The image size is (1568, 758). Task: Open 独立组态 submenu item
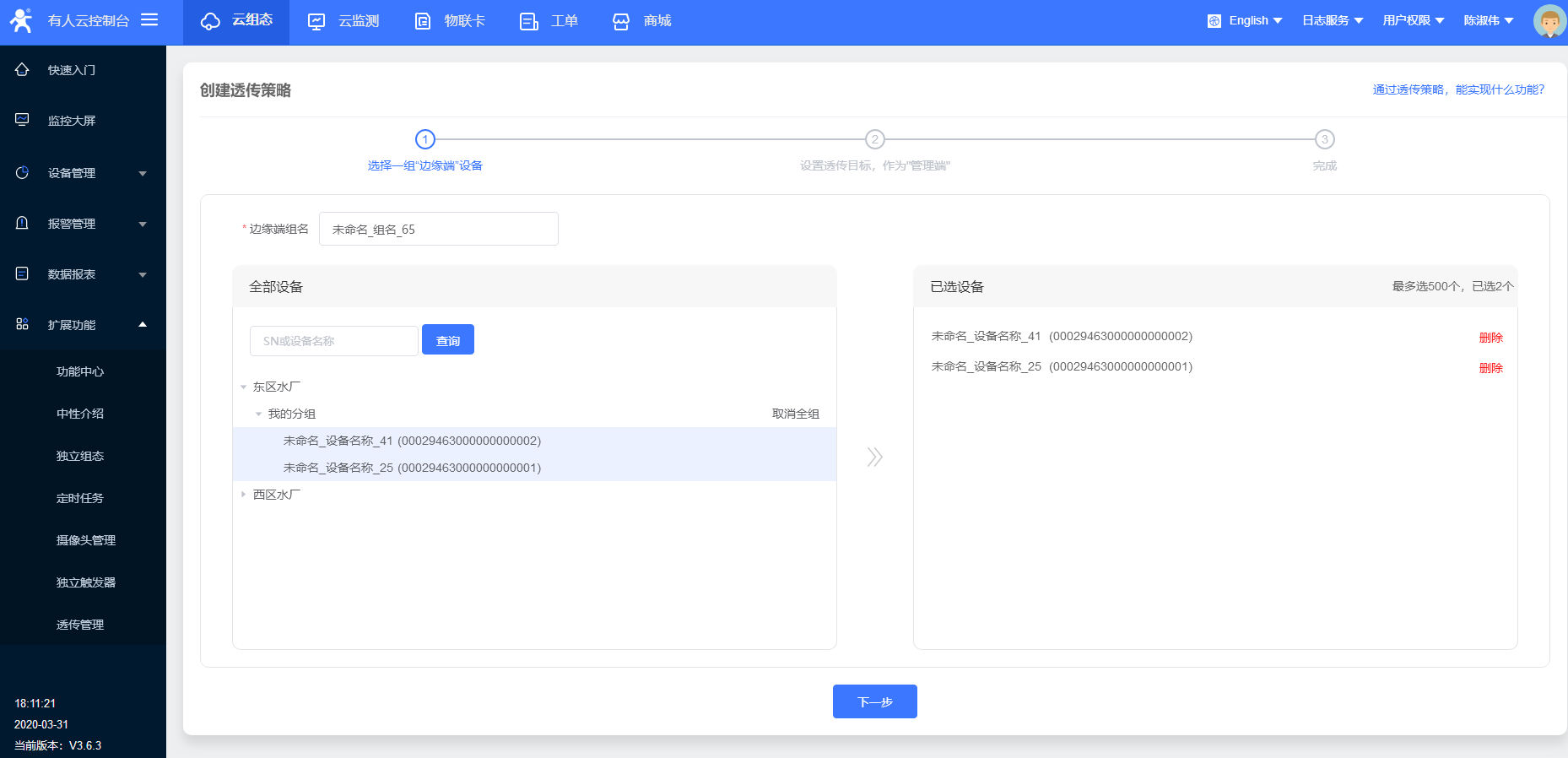(80, 456)
